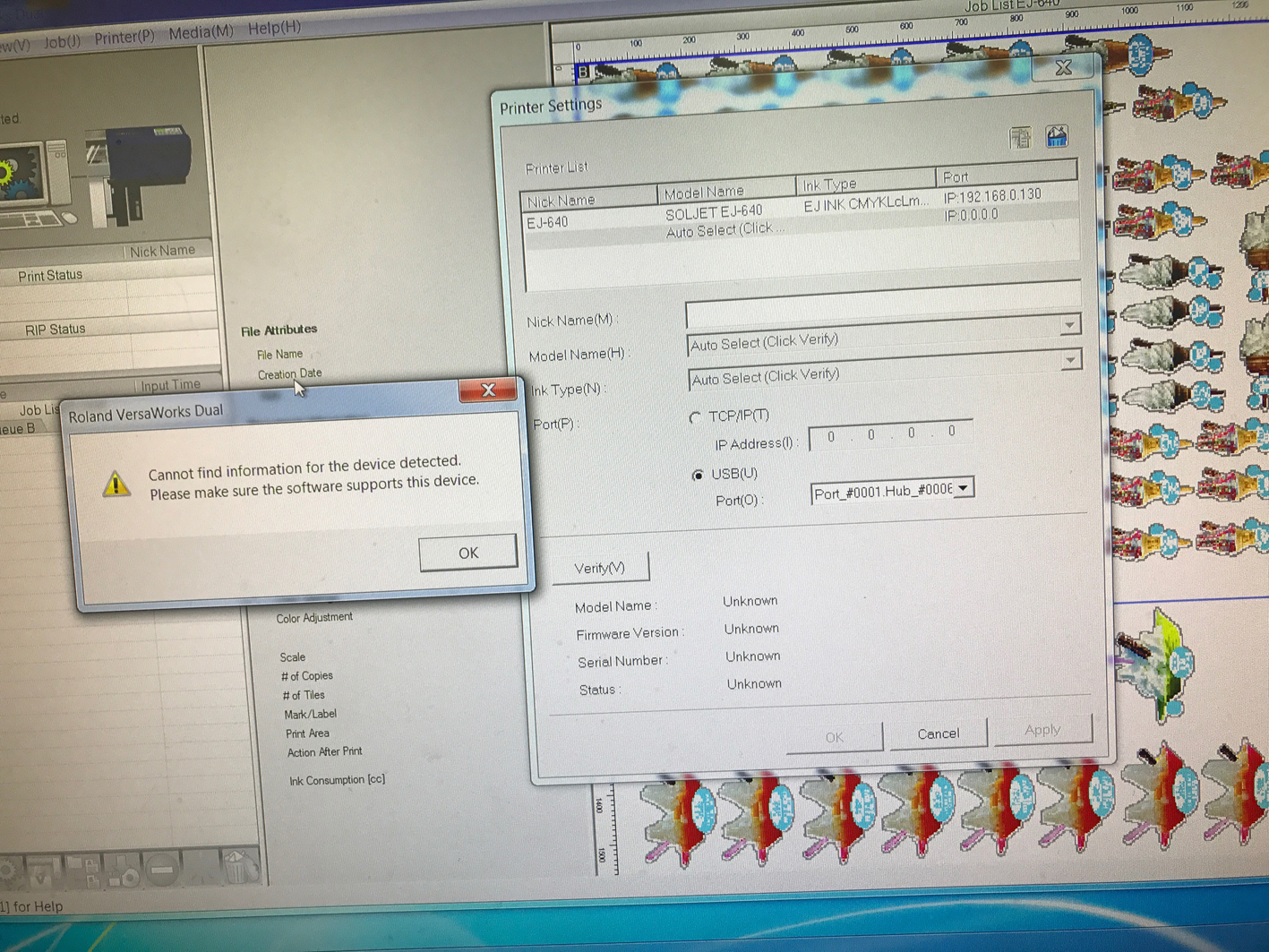
Task: Click the delete printer trash bin icon
Action: [x=1057, y=137]
